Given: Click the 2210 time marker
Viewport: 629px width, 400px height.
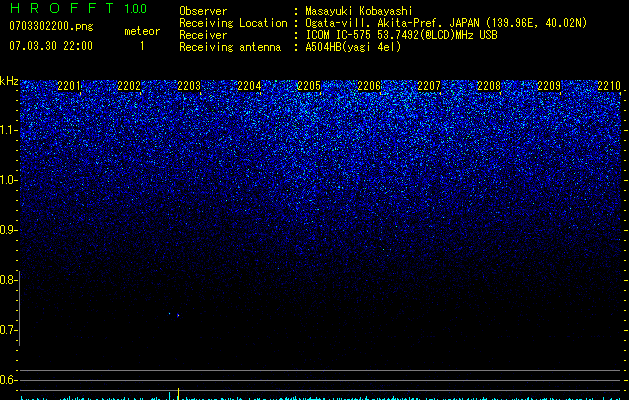Looking at the screenshot, I should (x=609, y=86).
